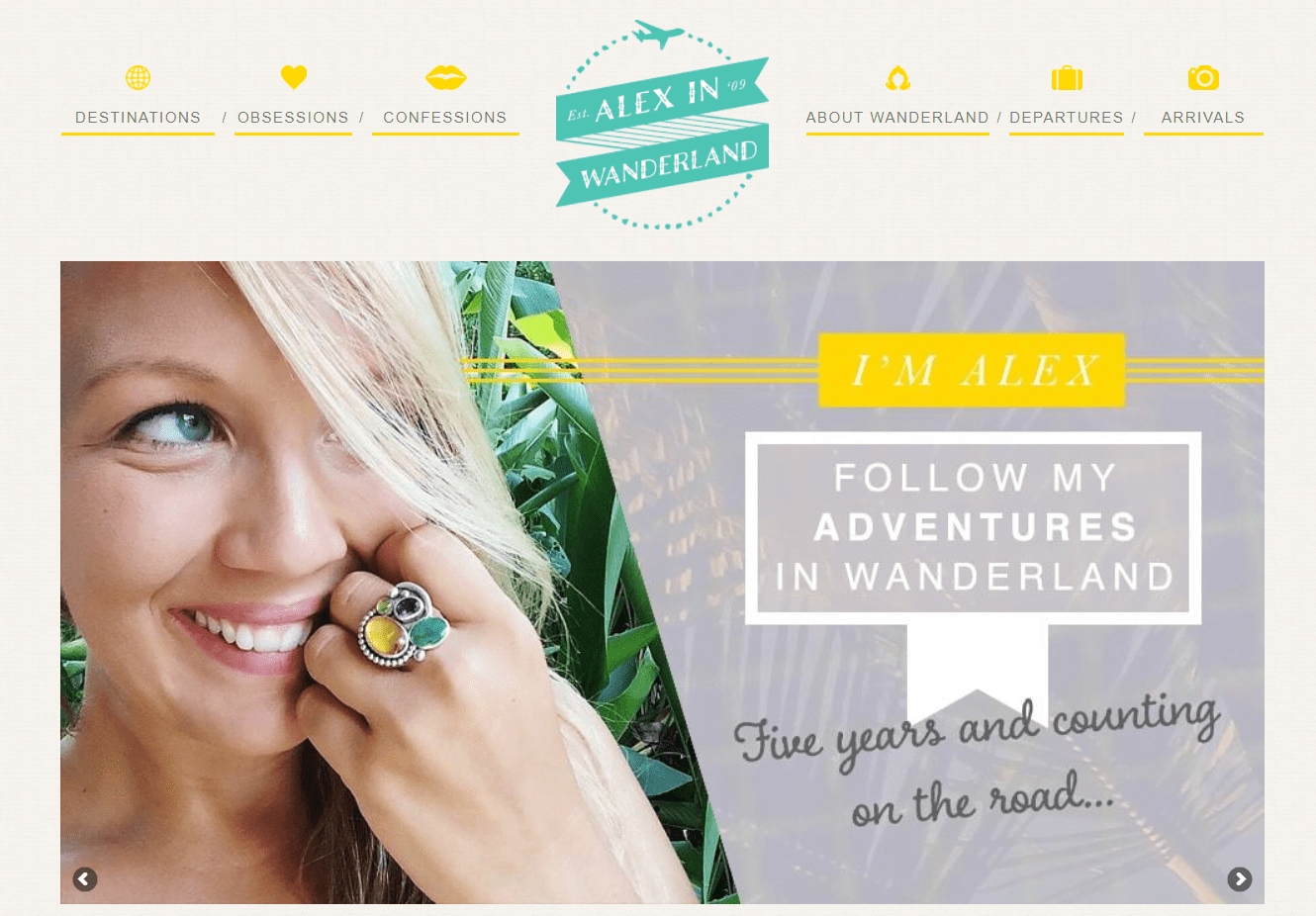The image size is (1316, 916).
Task: Click the suitcase icon above Departures
Action: point(1067,77)
